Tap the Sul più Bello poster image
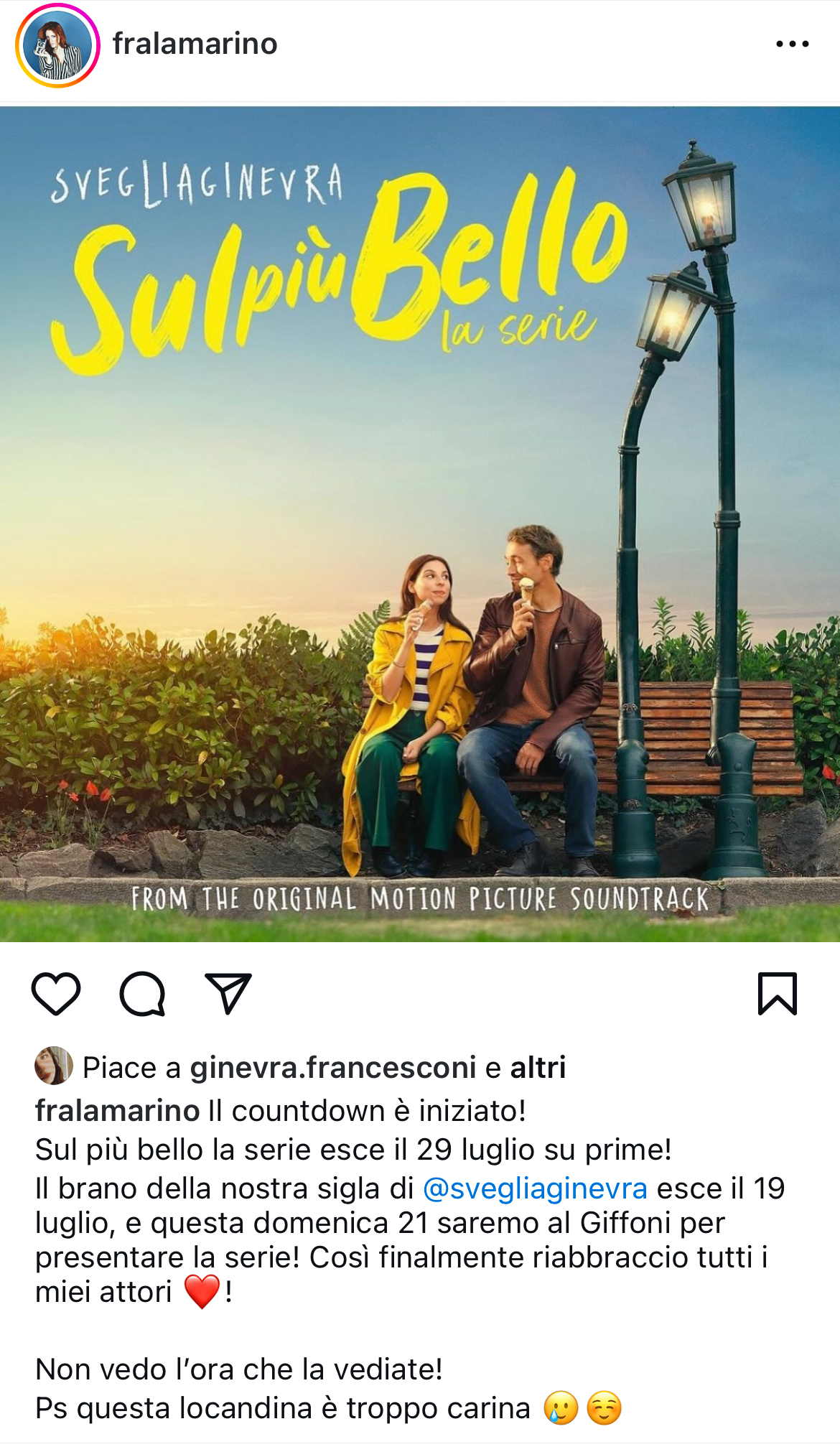 tap(420, 524)
